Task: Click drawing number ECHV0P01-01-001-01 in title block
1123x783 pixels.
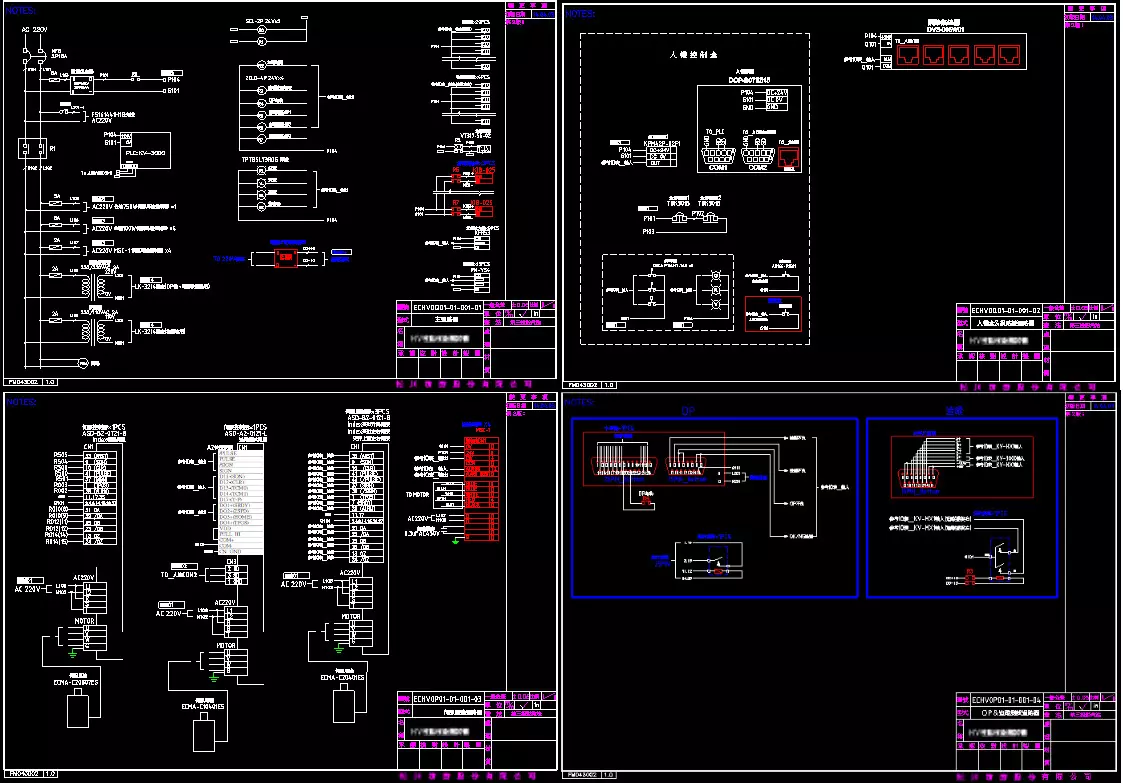Action: (447, 309)
